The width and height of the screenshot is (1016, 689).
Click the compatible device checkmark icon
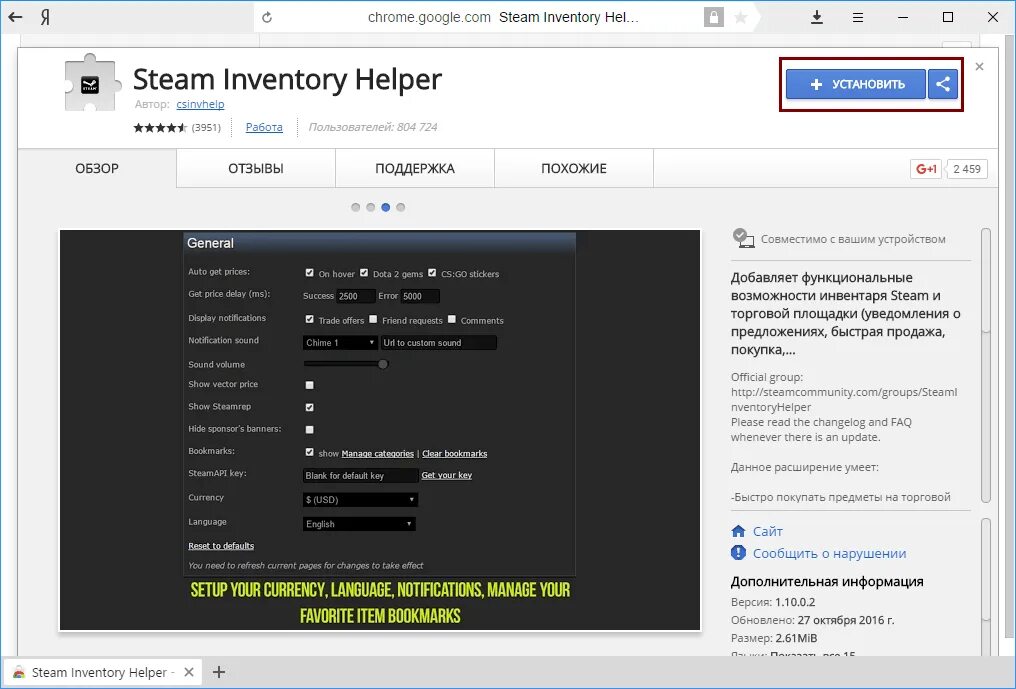click(x=743, y=238)
